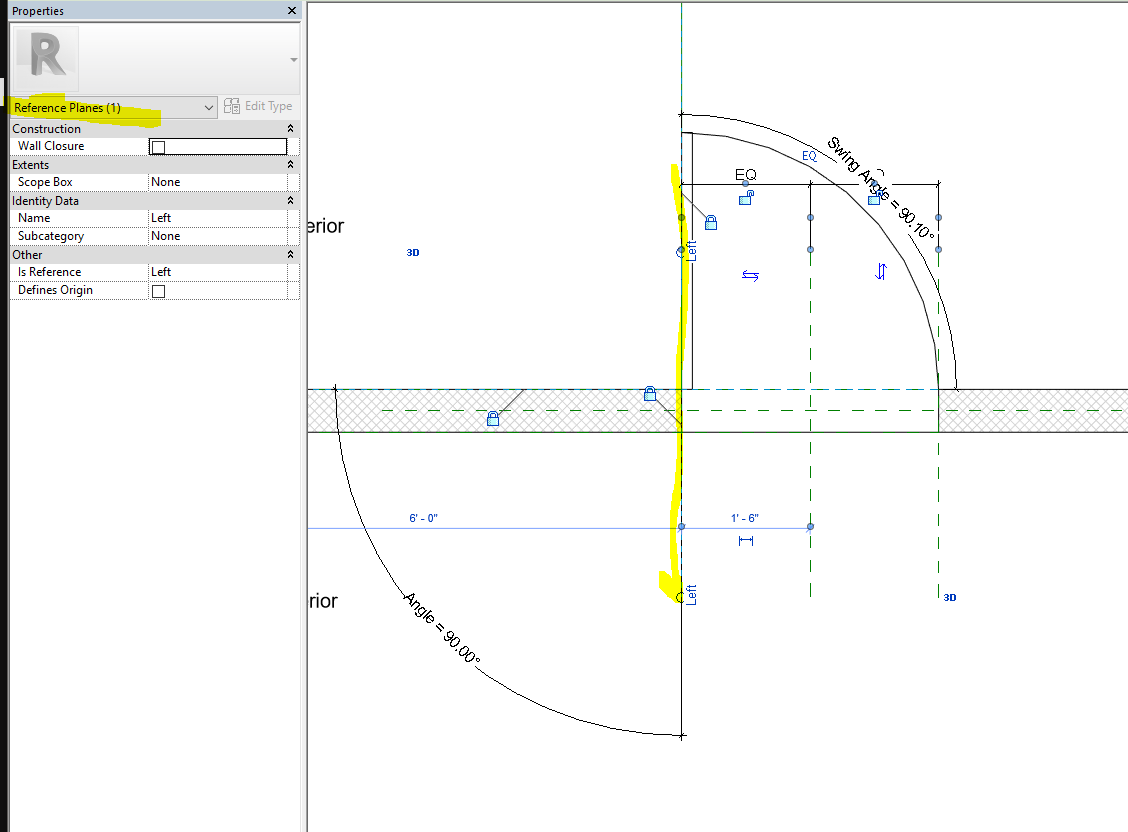
Task: Click the Revit family type thumbnail
Action: pyautogui.click(x=48, y=59)
